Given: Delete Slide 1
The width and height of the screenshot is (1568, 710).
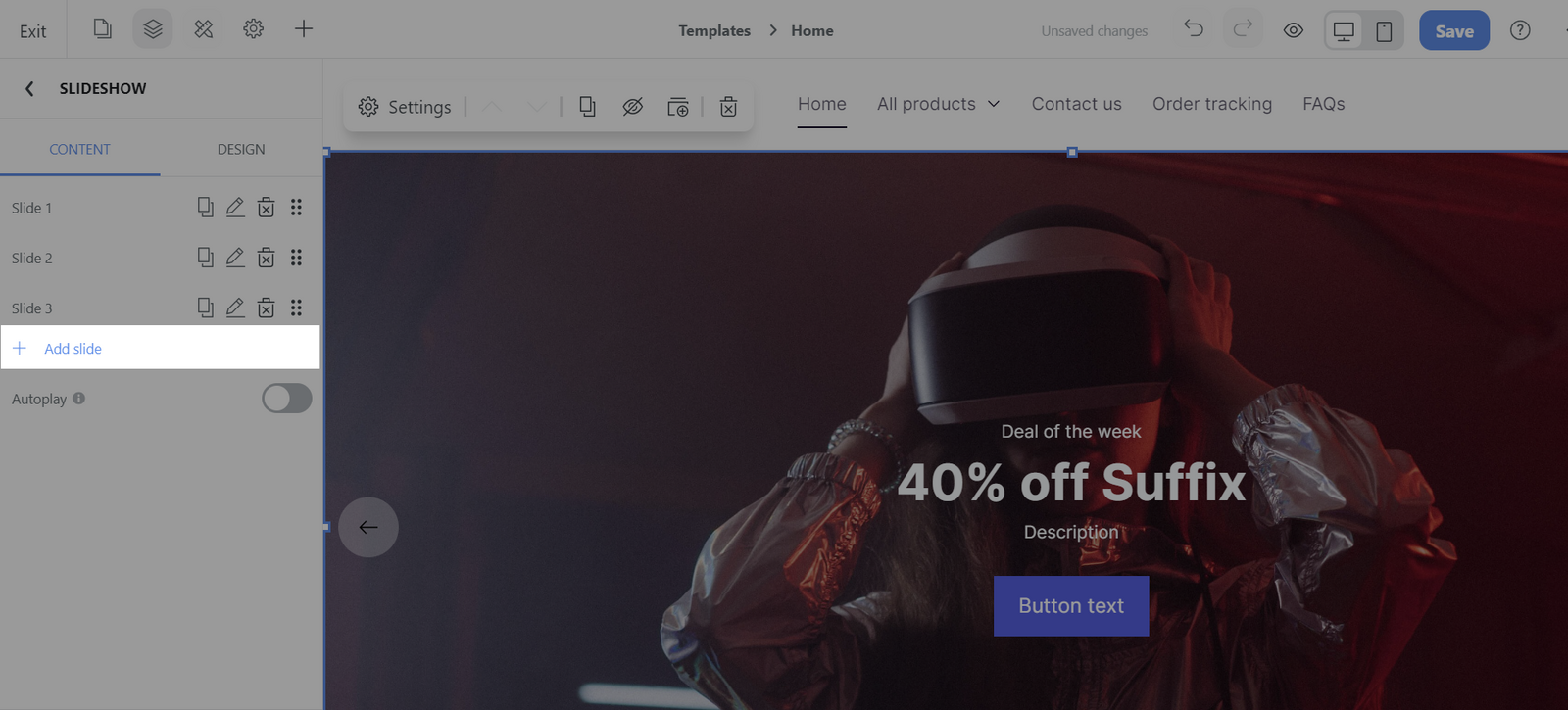Looking at the screenshot, I should 266,208.
